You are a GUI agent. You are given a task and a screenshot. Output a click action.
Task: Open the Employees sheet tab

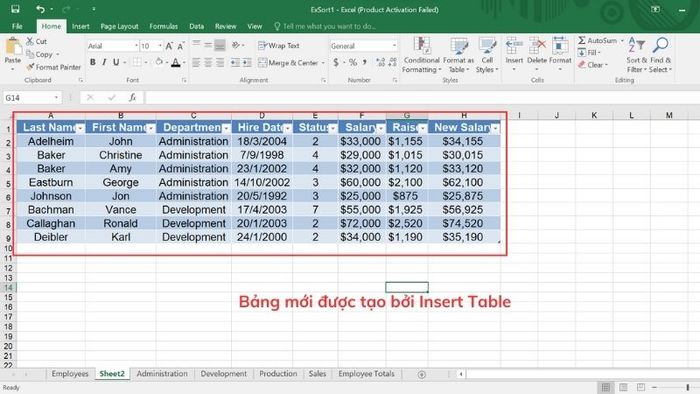click(x=70, y=374)
